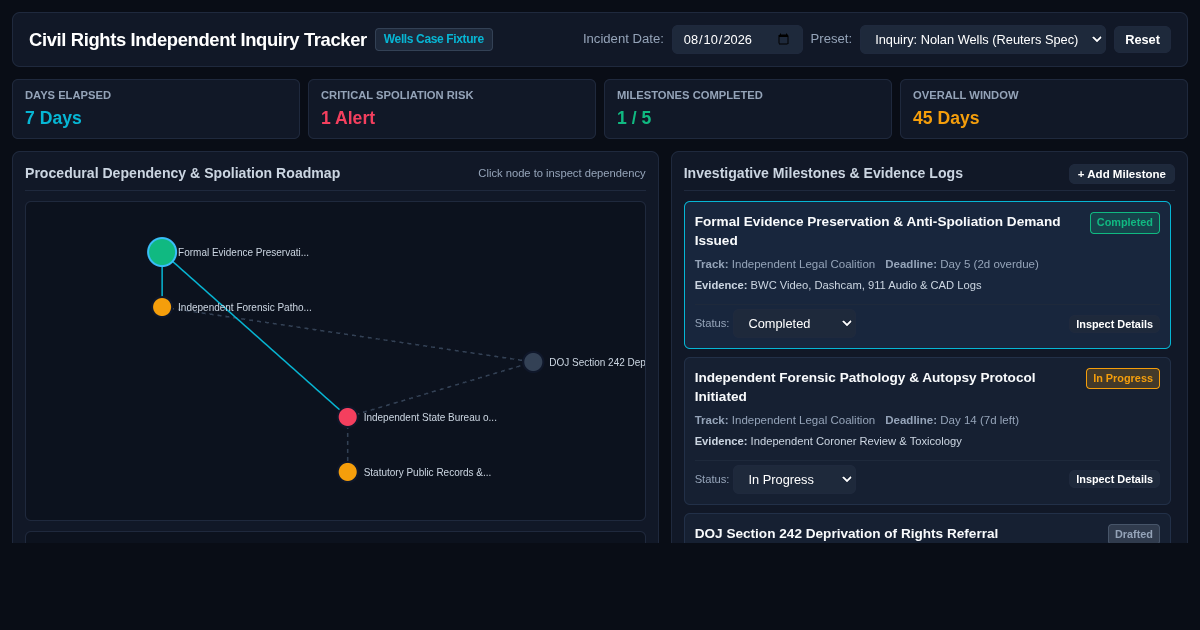Click the 'Statutory Public Records &...' node label
The width and height of the screenshot is (1200, 630).
pos(427,473)
